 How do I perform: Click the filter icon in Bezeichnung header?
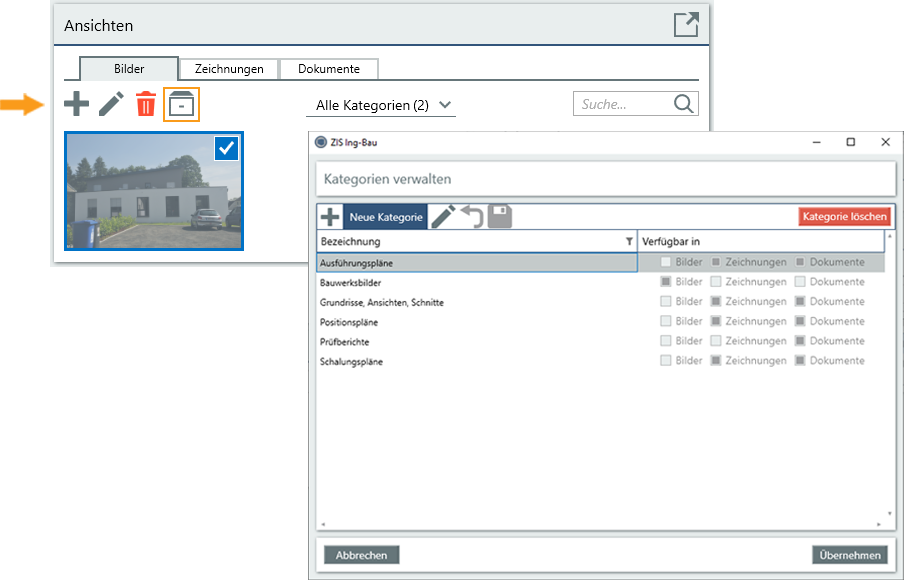tap(629, 242)
